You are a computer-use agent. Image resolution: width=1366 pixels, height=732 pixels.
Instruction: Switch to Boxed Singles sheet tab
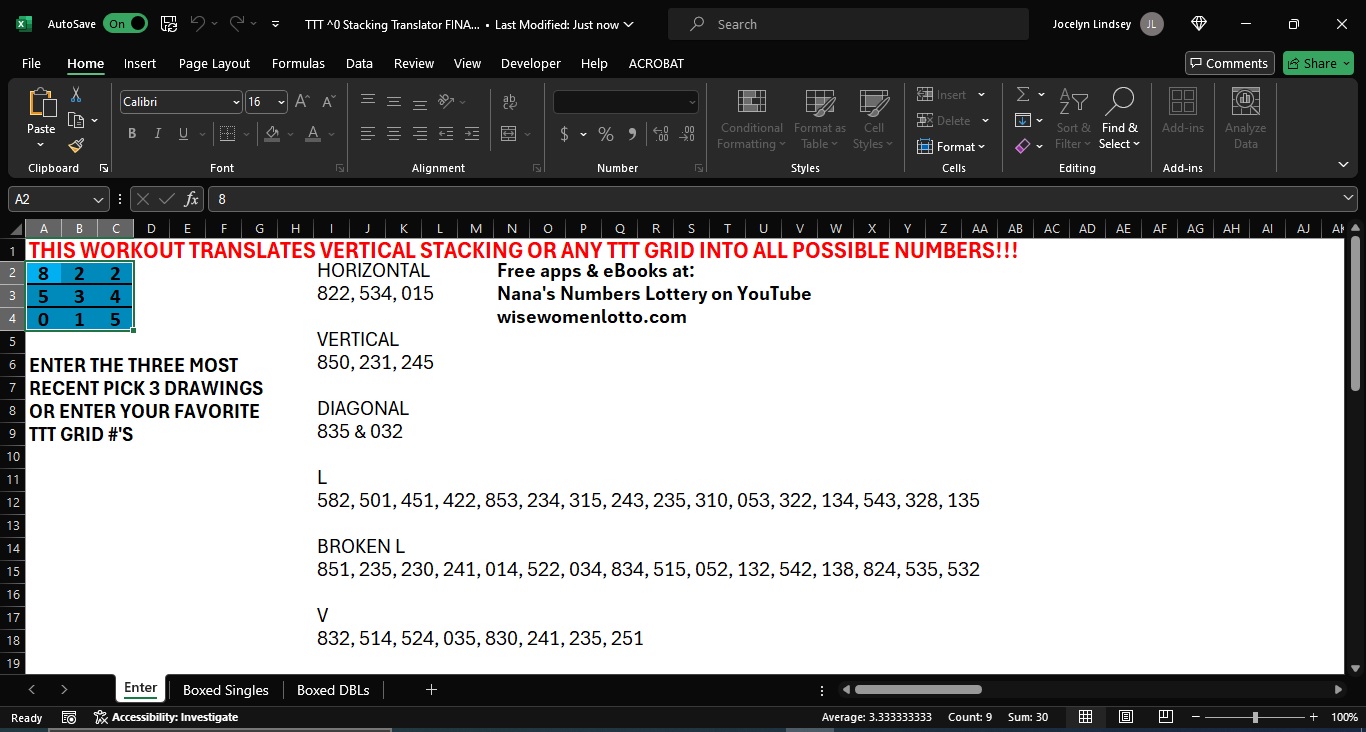[x=226, y=690]
